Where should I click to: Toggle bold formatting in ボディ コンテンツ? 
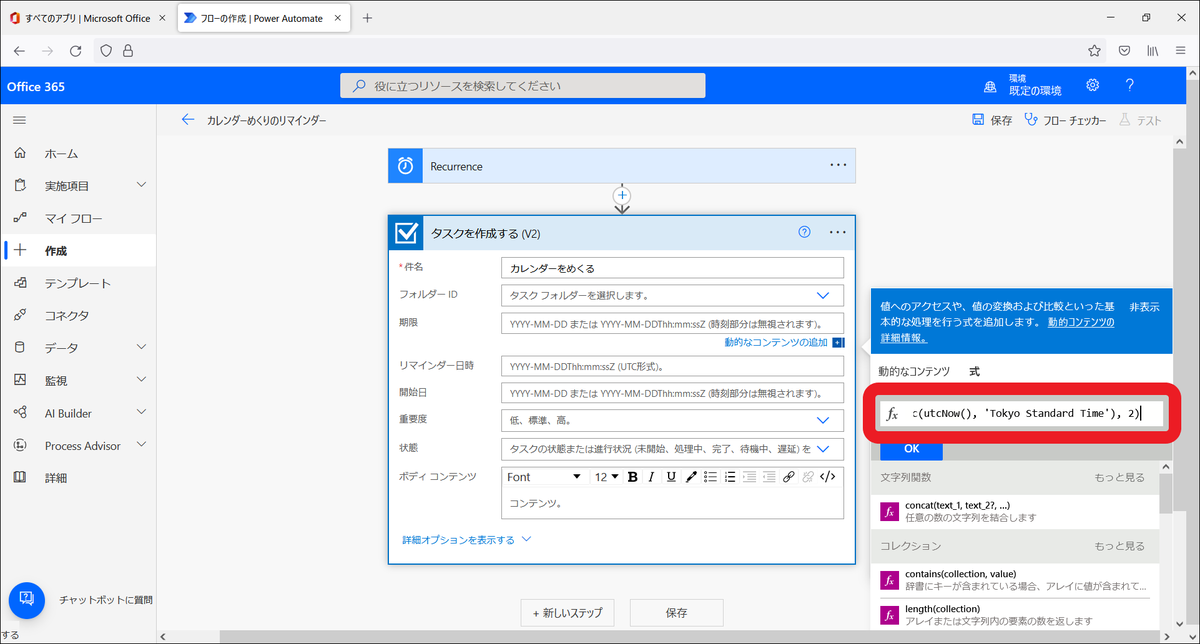[634, 477]
